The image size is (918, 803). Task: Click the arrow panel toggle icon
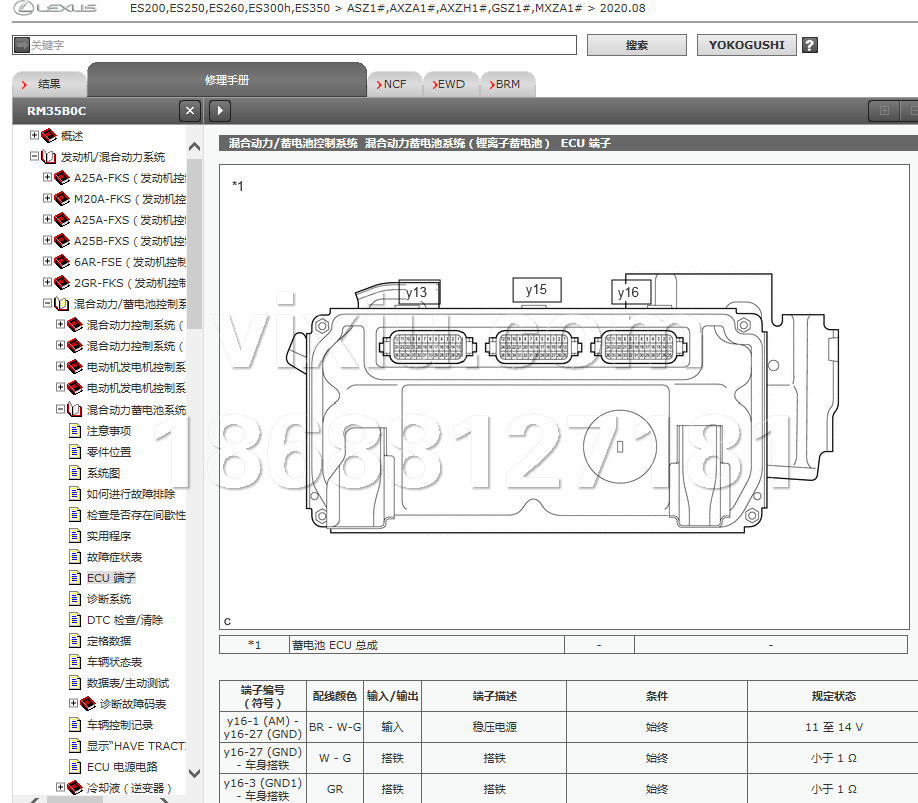pyautogui.click(x=221, y=111)
